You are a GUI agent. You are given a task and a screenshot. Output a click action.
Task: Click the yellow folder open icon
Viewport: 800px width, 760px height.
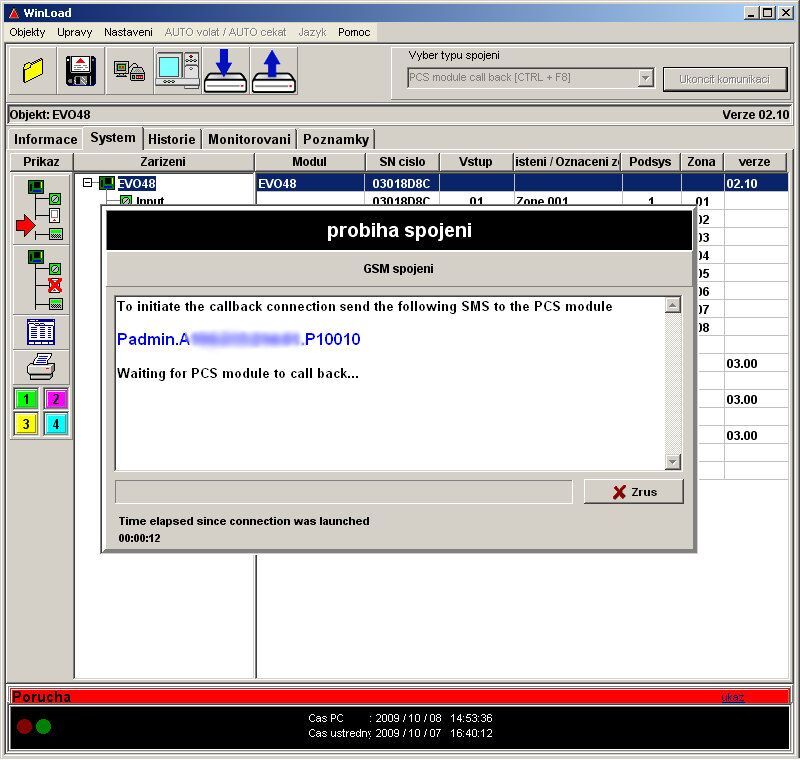34,71
